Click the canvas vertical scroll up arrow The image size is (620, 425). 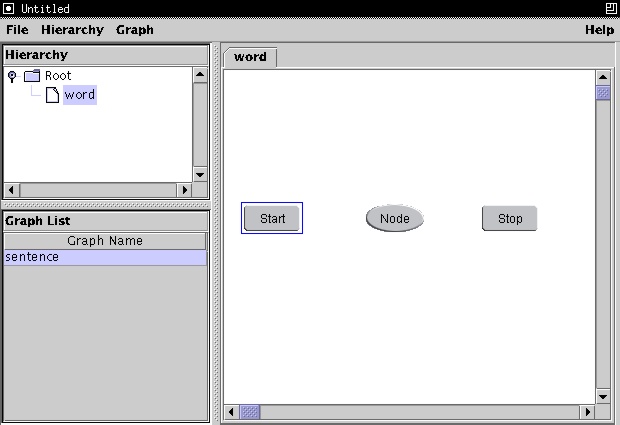[x=603, y=77]
